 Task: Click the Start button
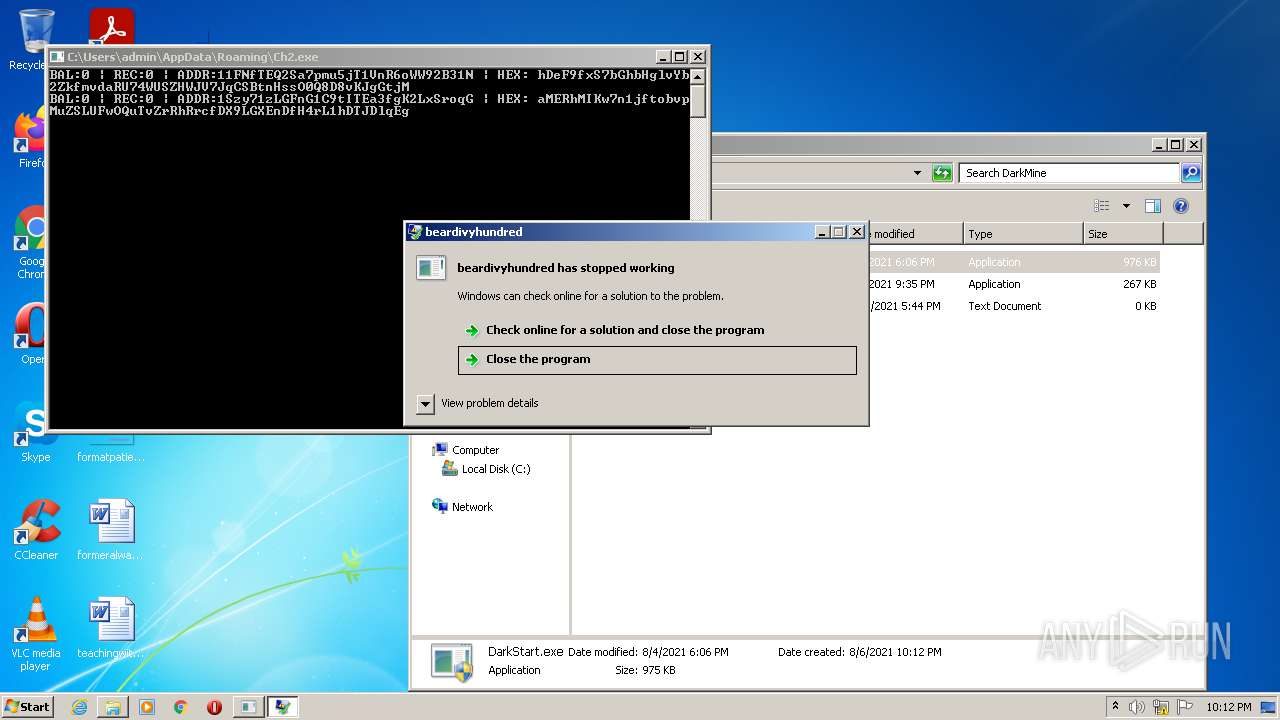tap(27, 707)
